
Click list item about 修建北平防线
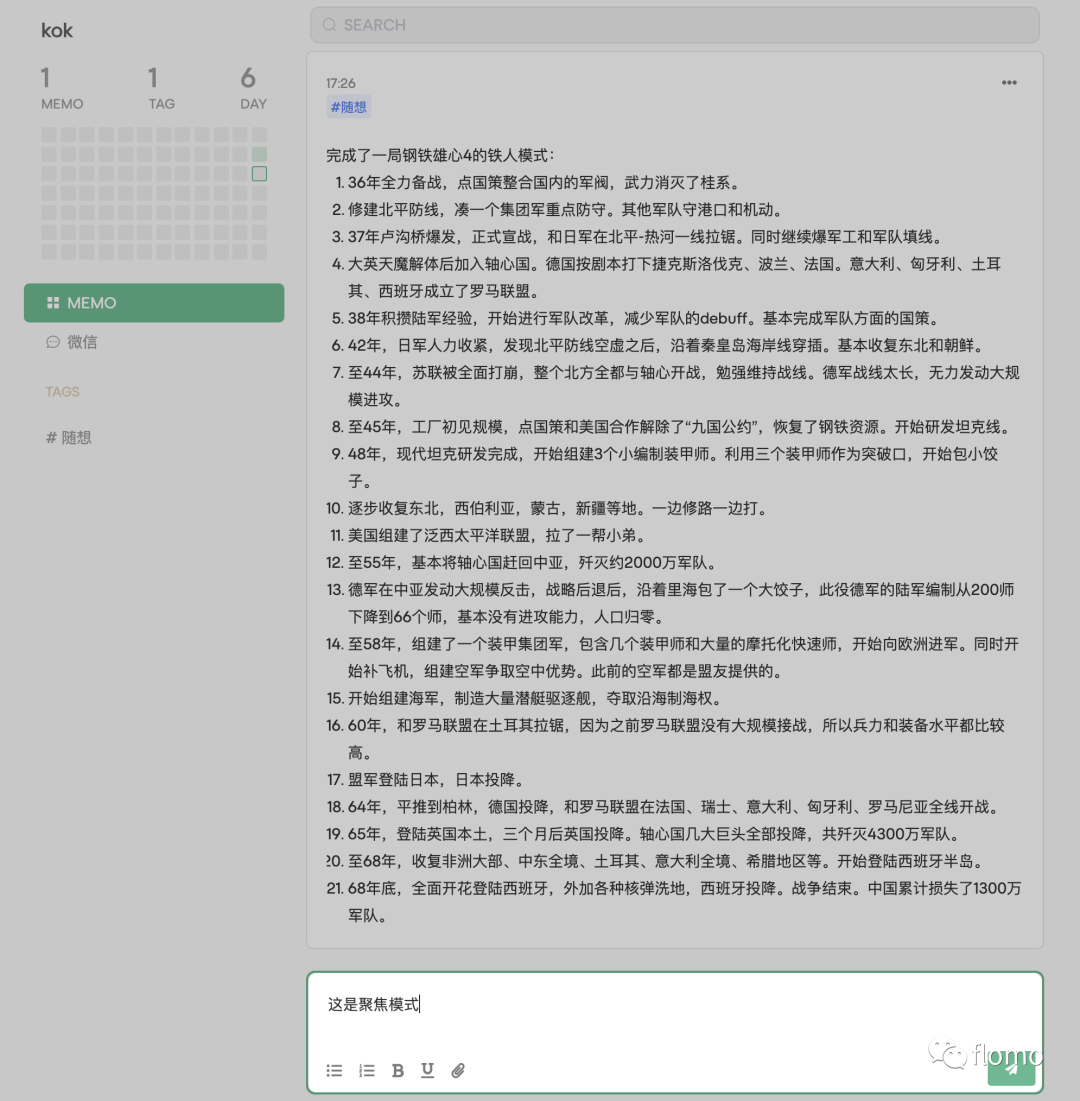(x=559, y=209)
